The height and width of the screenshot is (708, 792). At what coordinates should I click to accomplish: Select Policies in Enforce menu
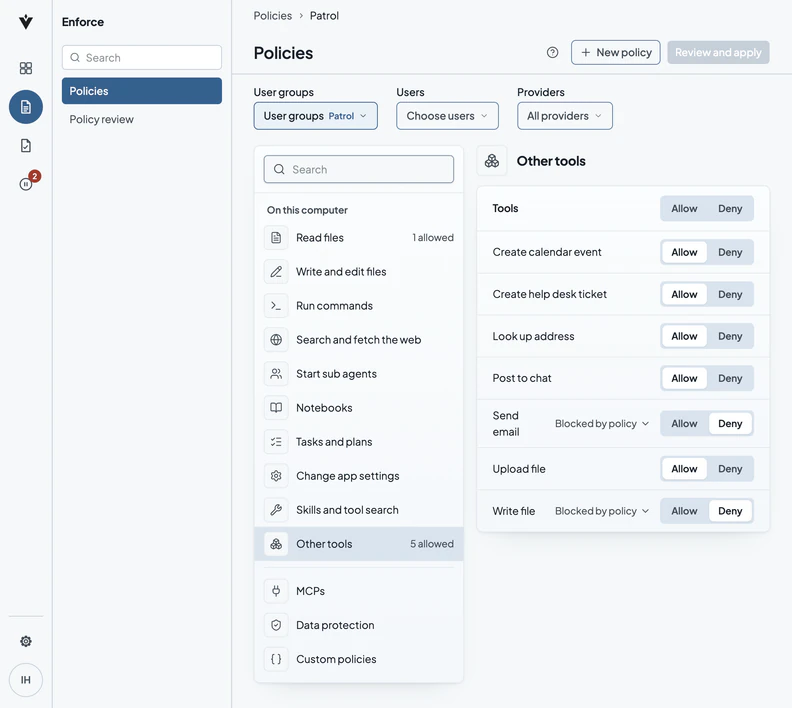tap(142, 91)
